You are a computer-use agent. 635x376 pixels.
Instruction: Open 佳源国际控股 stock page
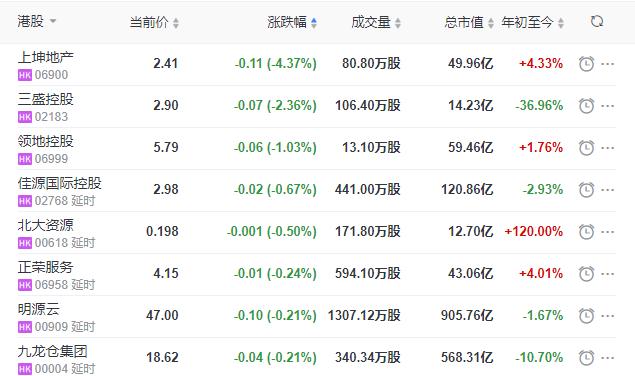coord(60,183)
